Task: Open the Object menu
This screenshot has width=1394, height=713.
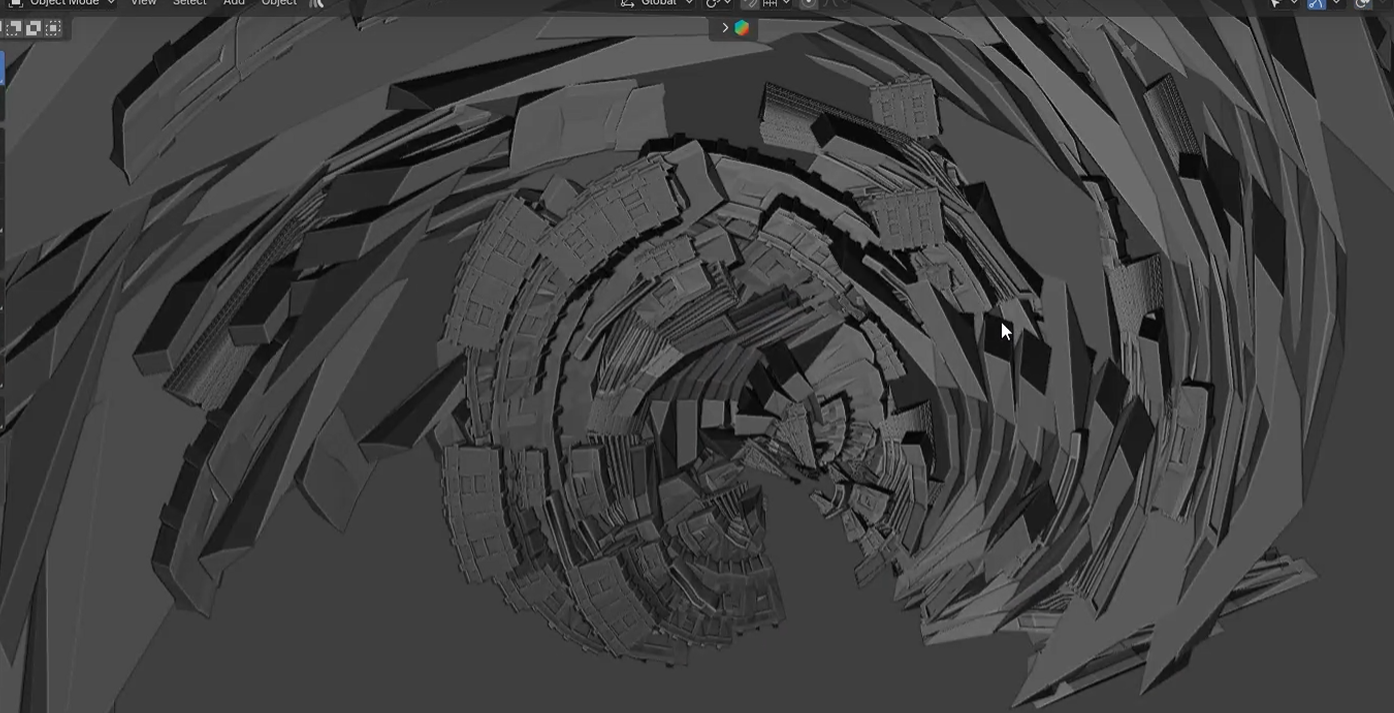Action: click(x=278, y=3)
